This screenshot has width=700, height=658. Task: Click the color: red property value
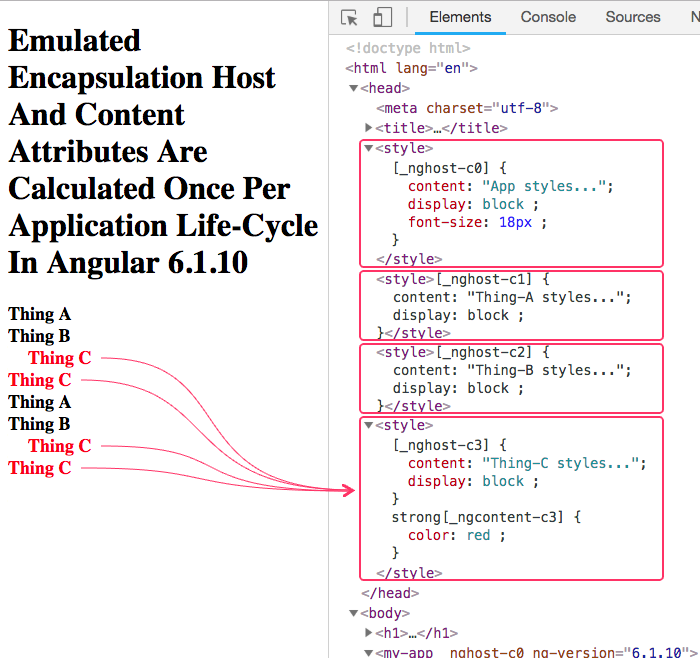[x=478, y=535]
